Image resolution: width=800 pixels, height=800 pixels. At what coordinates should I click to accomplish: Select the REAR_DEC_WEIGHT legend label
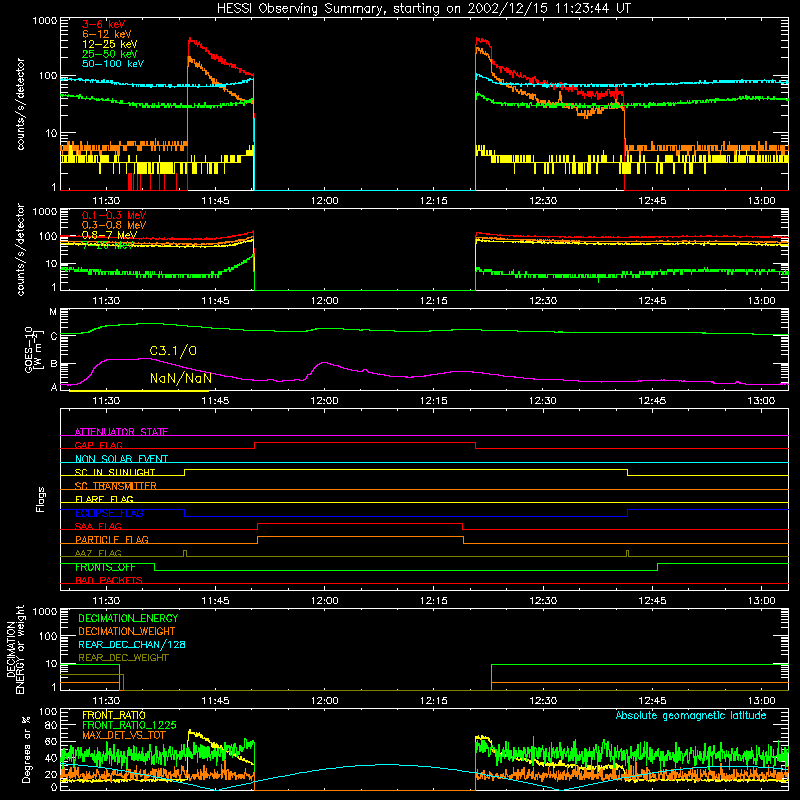[x=123, y=658]
